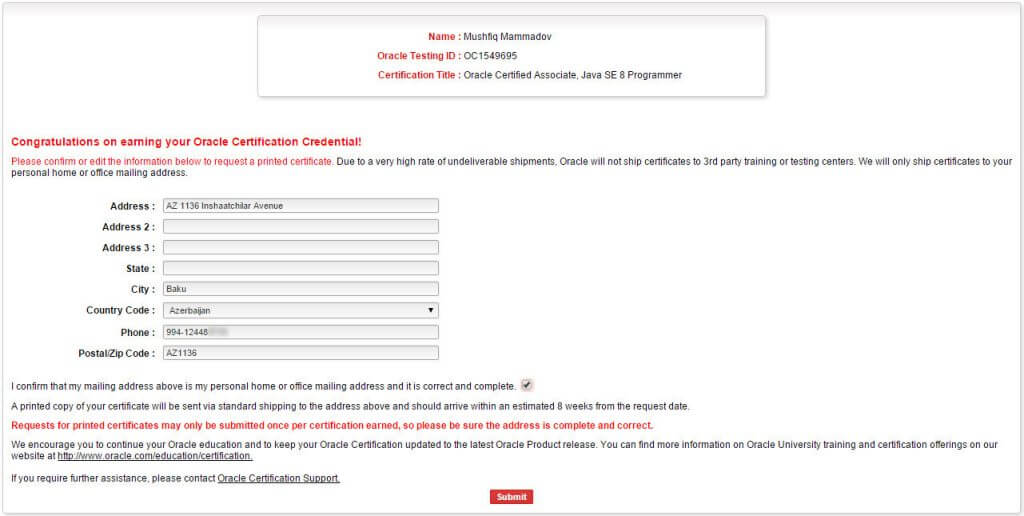This screenshot has width=1024, height=516.
Task: Click the name Mushfiq Mammadov
Action: [507, 37]
